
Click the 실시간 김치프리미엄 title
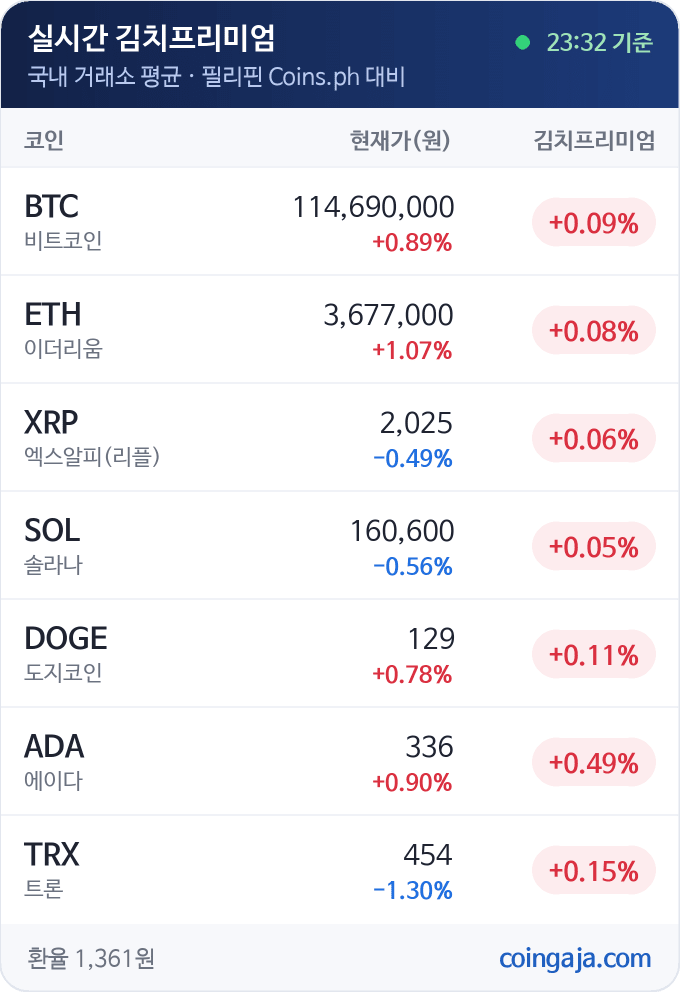[152, 38]
